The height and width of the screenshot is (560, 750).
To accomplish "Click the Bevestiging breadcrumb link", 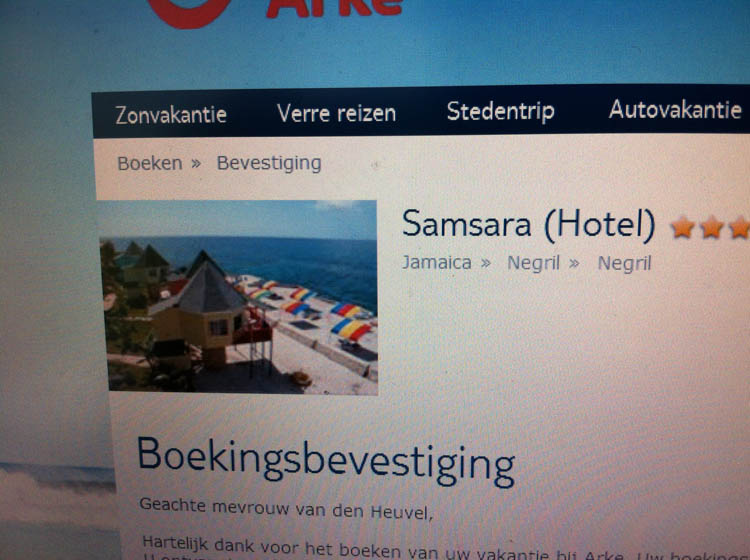I will click(x=269, y=164).
